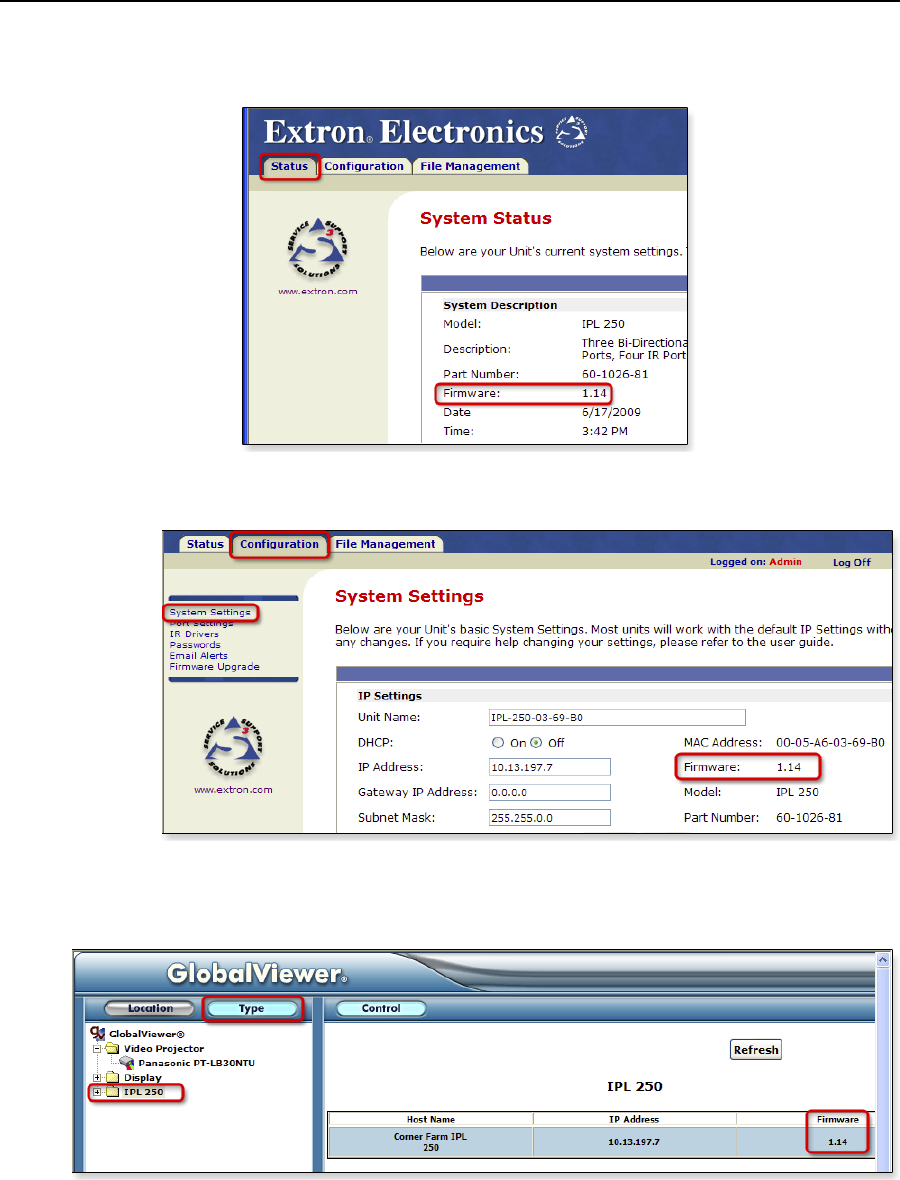This screenshot has height=1180, width=900.
Task: Click the S3 support logo under System Status sidebar
Action: pos(318,248)
